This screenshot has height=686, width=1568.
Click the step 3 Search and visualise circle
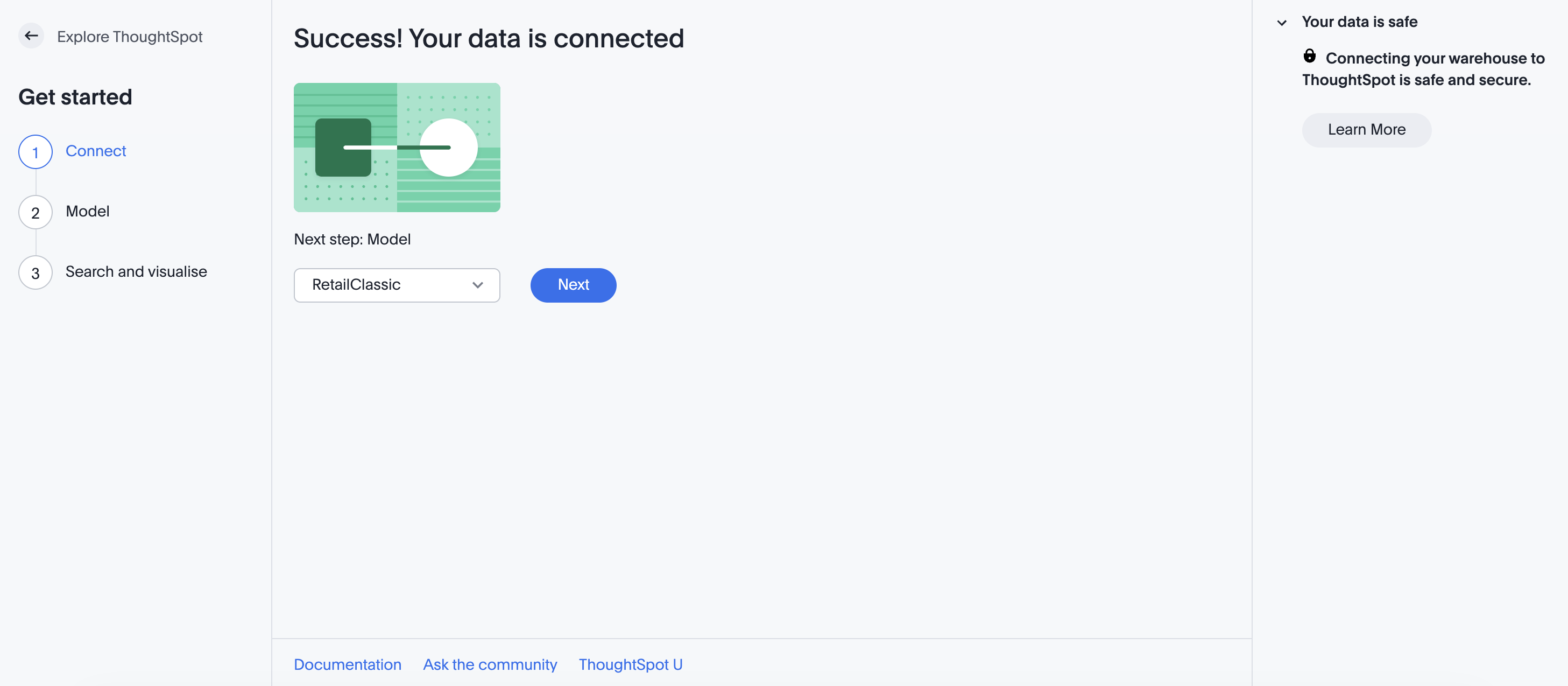point(34,272)
